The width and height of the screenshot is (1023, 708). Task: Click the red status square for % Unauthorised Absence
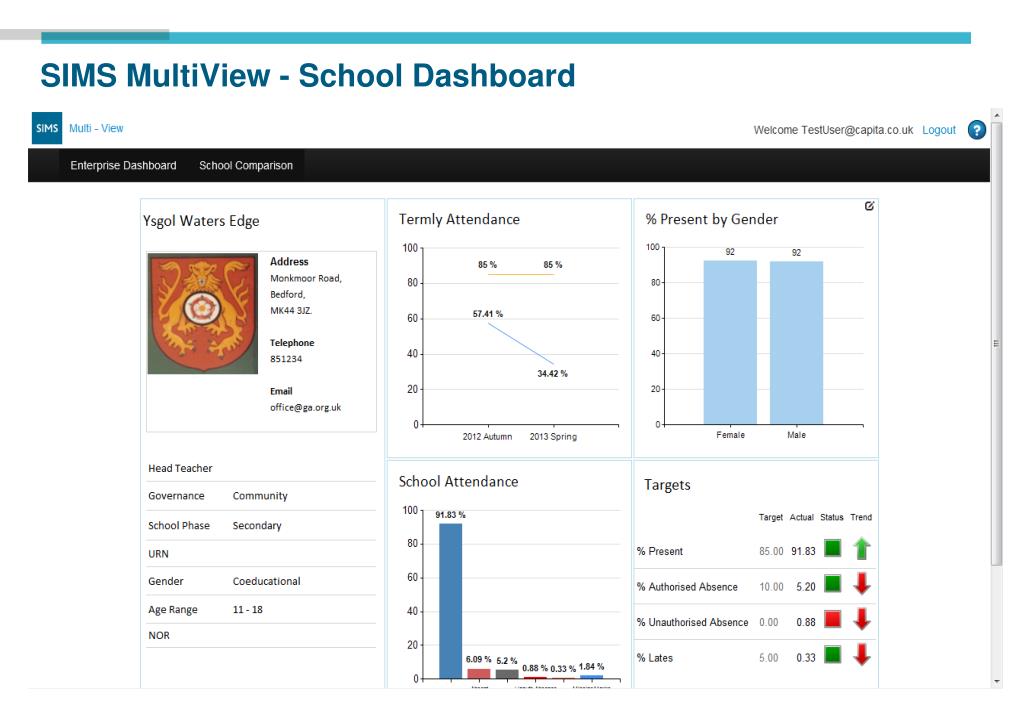coord(832,619)
